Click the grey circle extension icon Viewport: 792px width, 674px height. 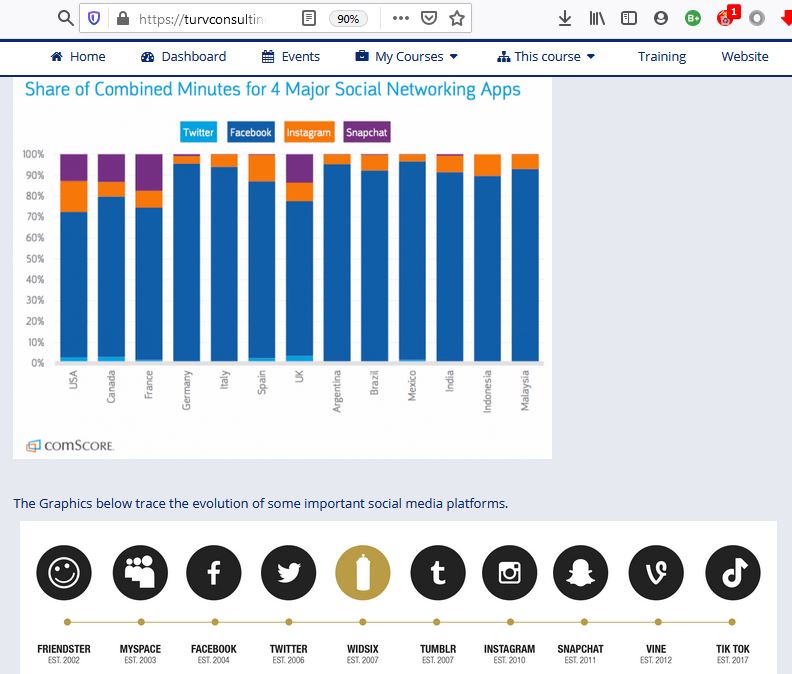pos(757,19)
